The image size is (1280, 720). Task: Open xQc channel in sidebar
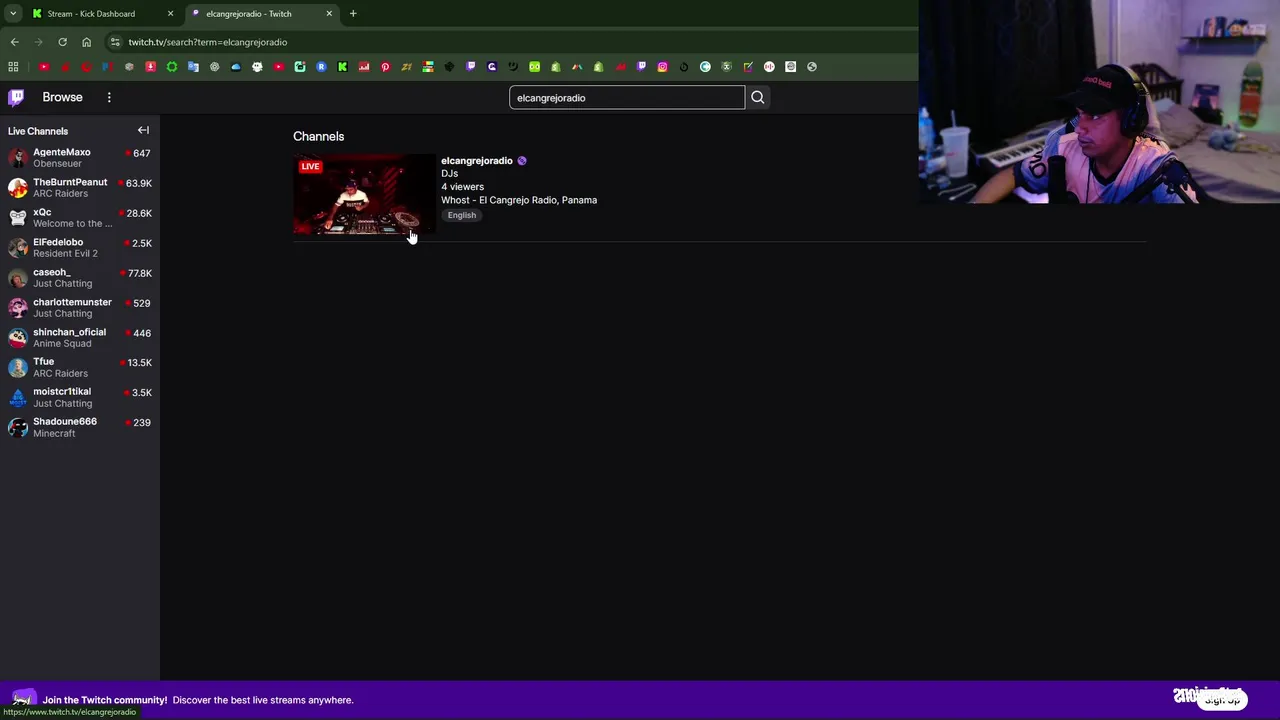point(80,218)
